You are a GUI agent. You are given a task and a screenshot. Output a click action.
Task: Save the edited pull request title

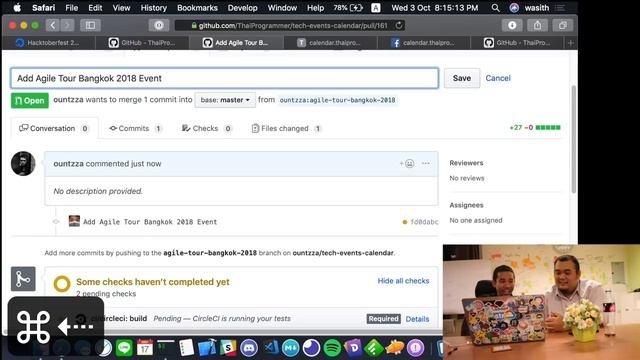click(x=462, y=78)
